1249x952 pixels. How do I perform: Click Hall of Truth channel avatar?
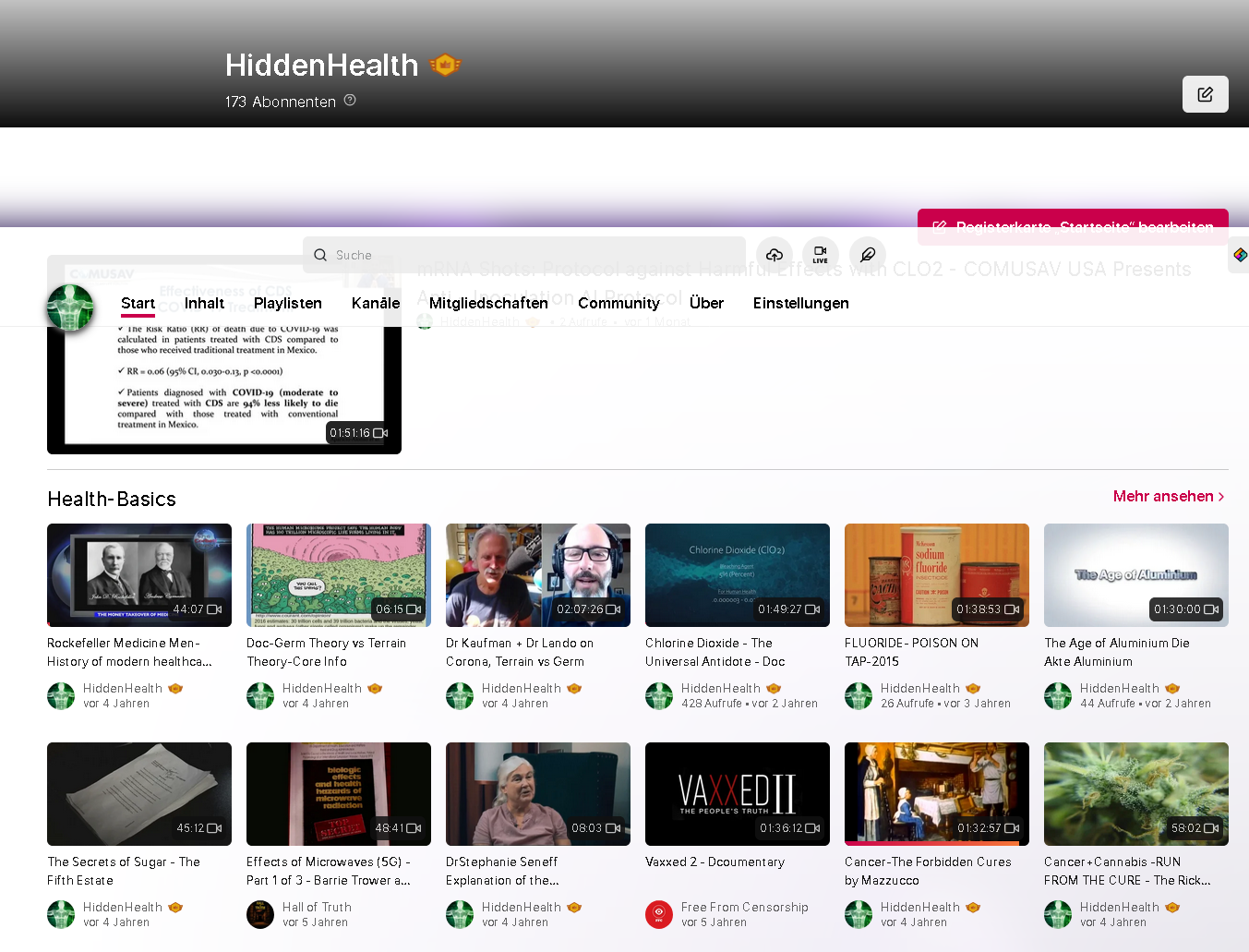[260, 914]
